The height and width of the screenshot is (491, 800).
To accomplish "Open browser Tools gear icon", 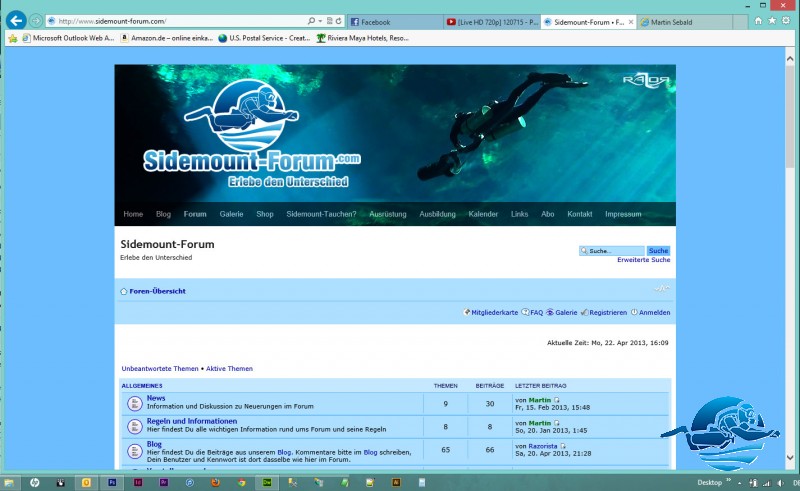I will click(x=786, y=20).
